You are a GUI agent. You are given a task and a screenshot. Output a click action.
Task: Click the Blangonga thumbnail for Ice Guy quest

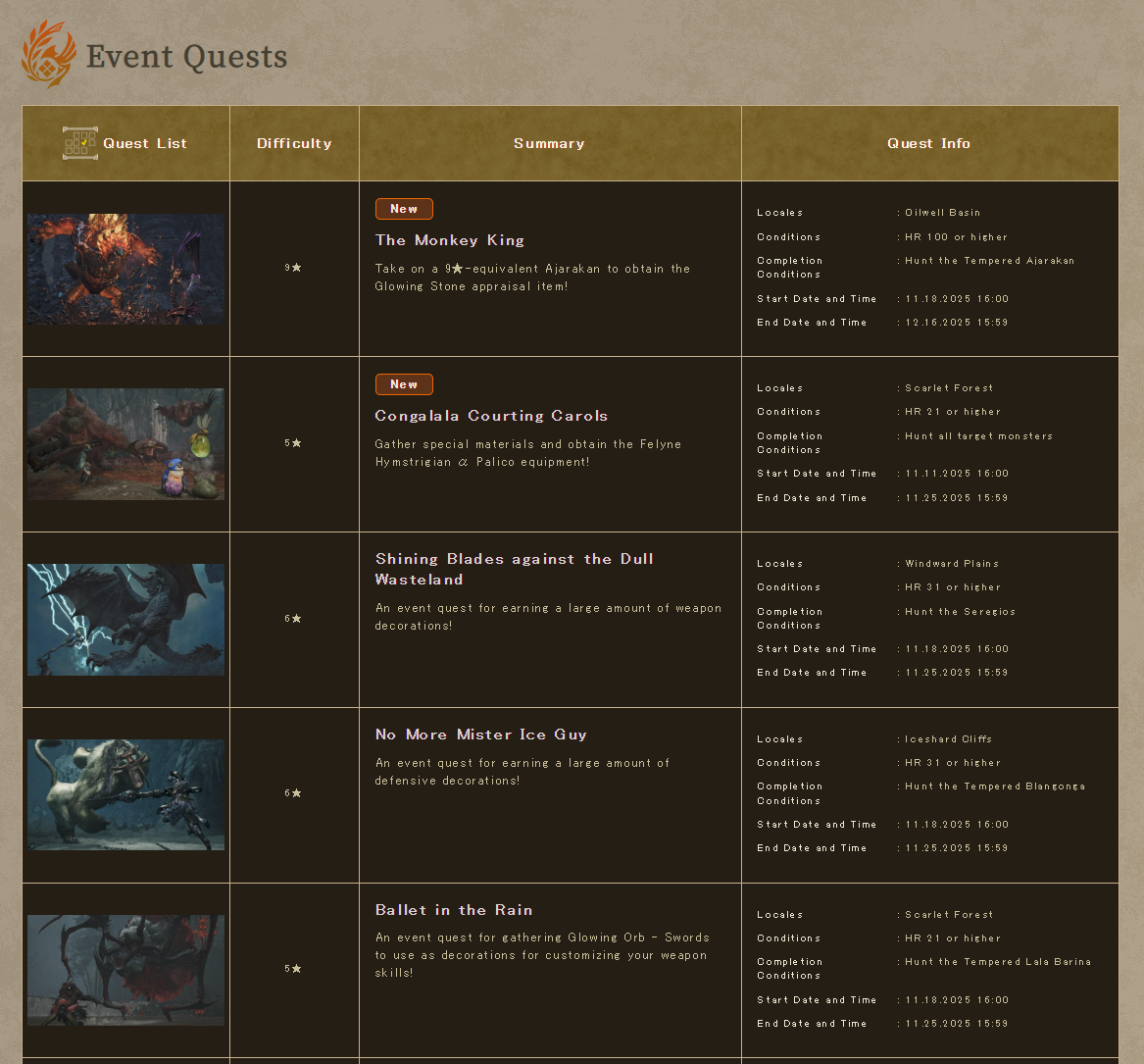[x=125, y=794]
